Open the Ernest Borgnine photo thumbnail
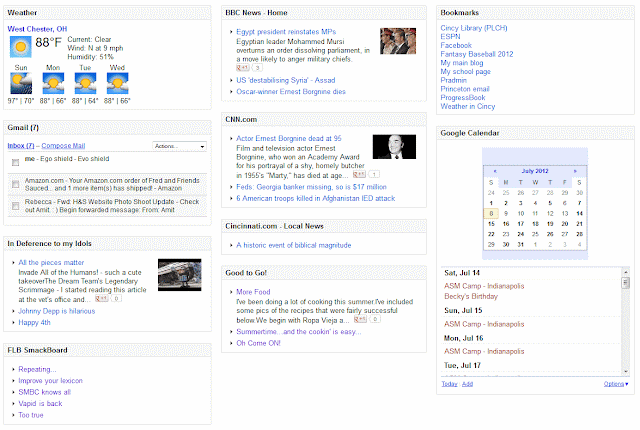640x430 pixels. pyautogui.click(x=394, y=147)
